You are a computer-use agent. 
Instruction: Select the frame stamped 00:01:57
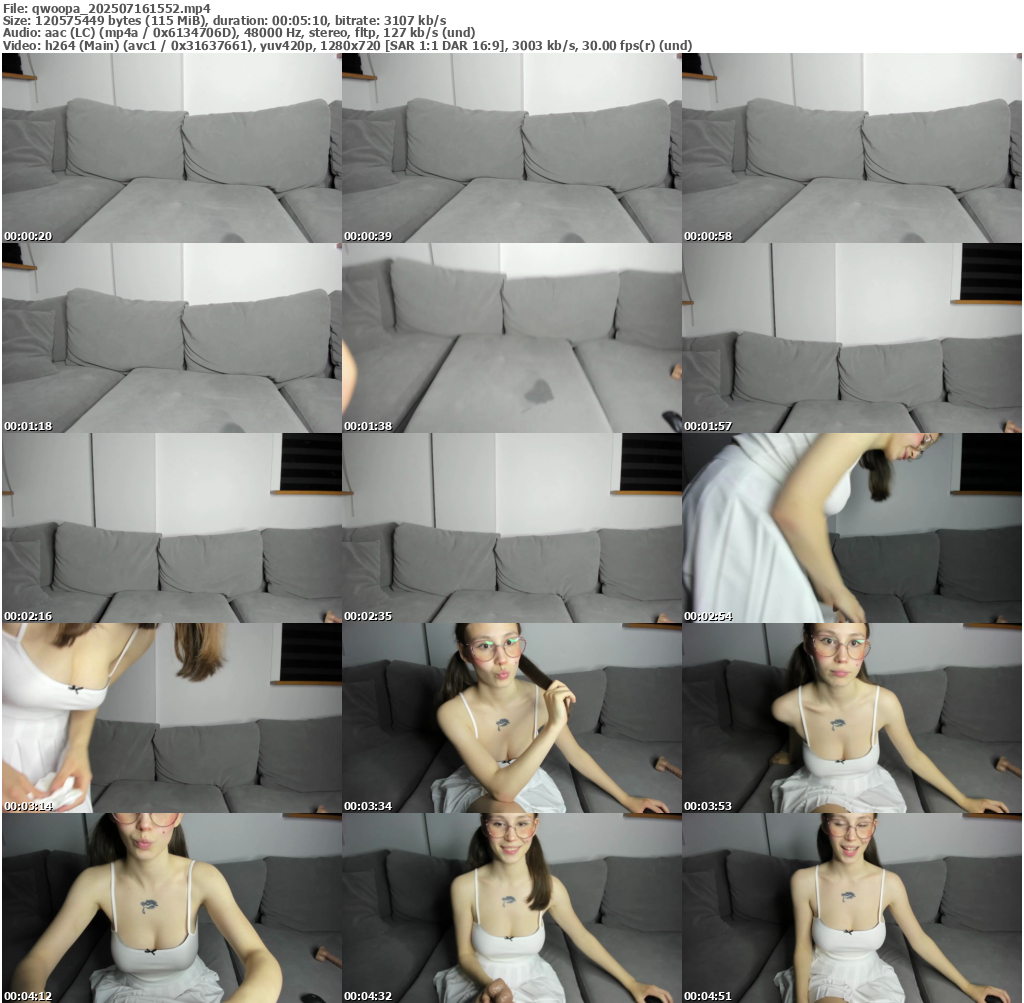click(x=852, y=338)
